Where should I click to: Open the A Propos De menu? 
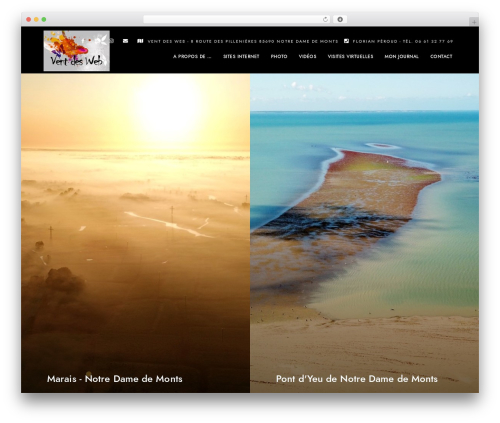[192, 56]
